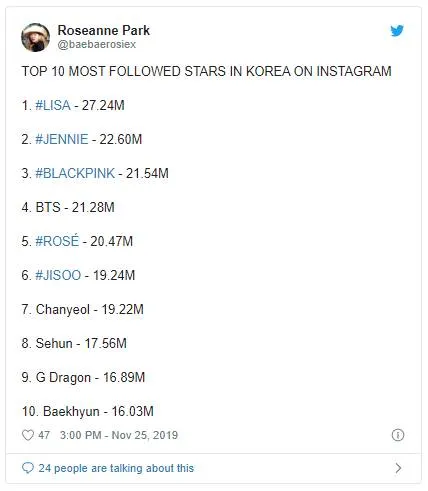Open the #BLACKPINK hashtag link
The width and height of the screenshot is (428, 491).
point(75,173)
